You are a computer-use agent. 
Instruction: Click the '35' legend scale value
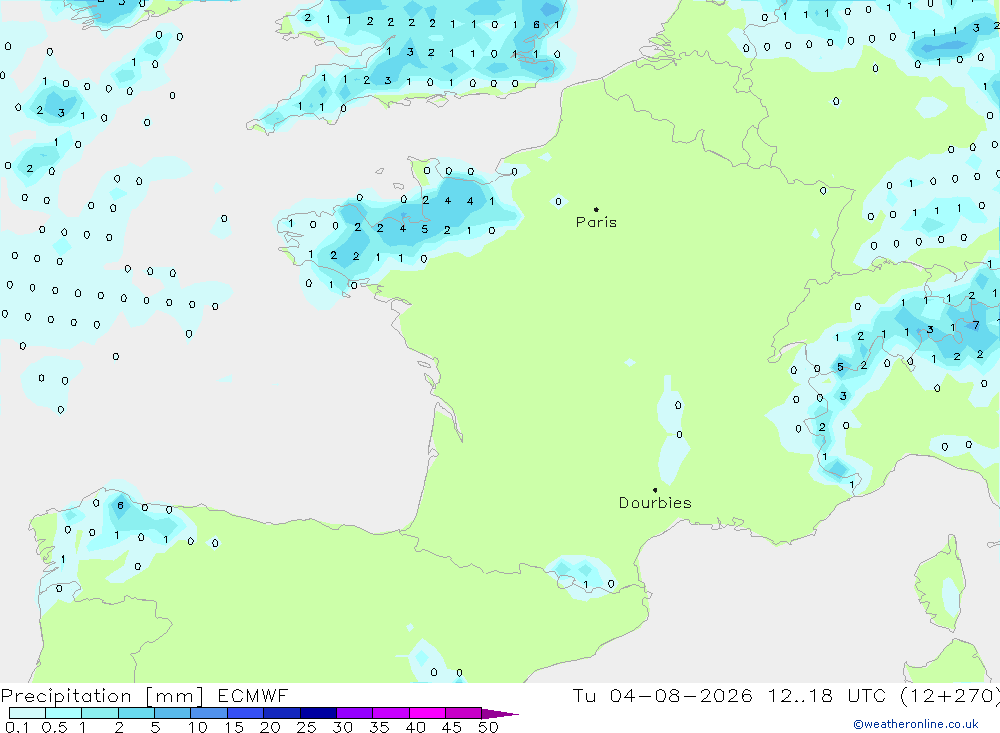coord(379,727)
